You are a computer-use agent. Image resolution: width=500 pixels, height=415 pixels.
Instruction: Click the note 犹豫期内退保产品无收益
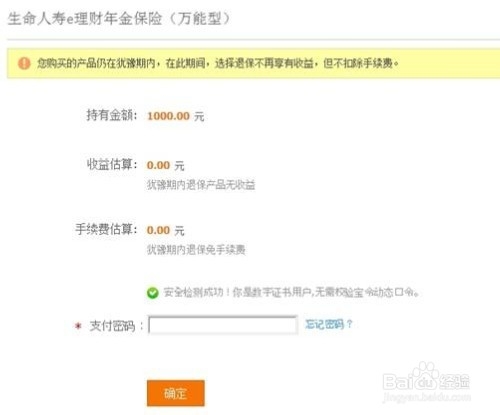click(201, 185)
